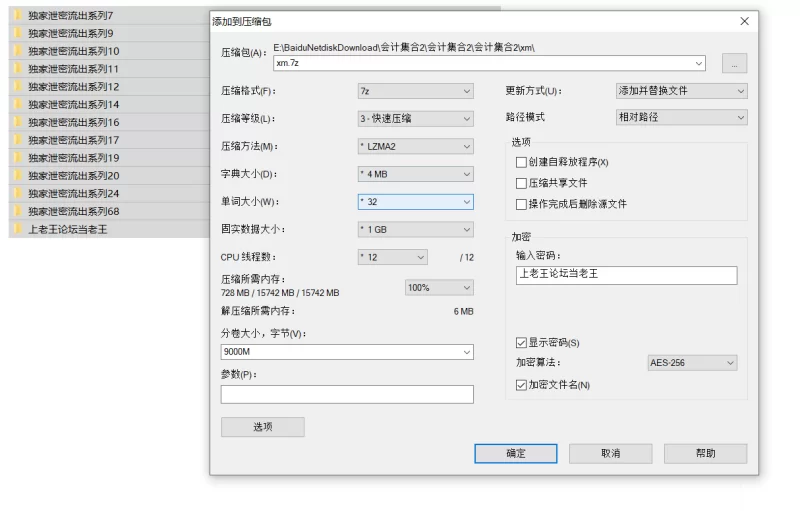The image size is (800, 511).
Task: Select folder name 独家泄密流出系列14
Action: [x=73, y=104]
